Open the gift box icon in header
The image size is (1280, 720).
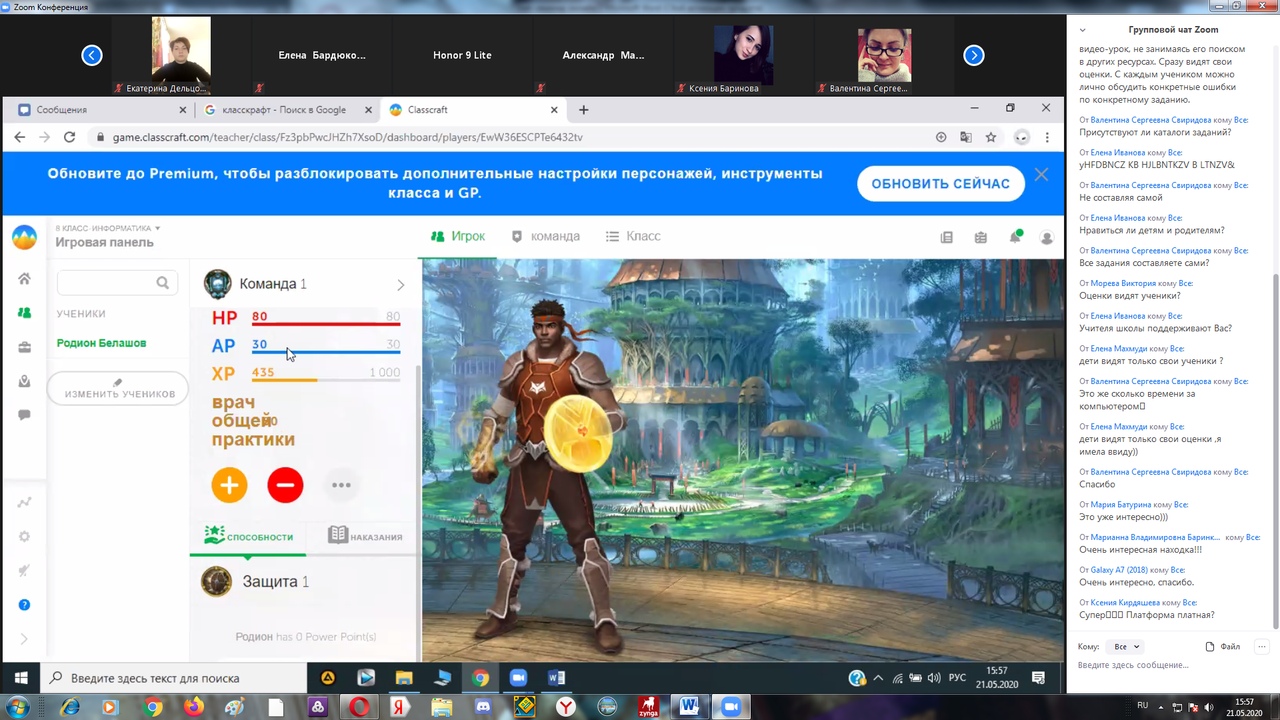click(980, 237)
